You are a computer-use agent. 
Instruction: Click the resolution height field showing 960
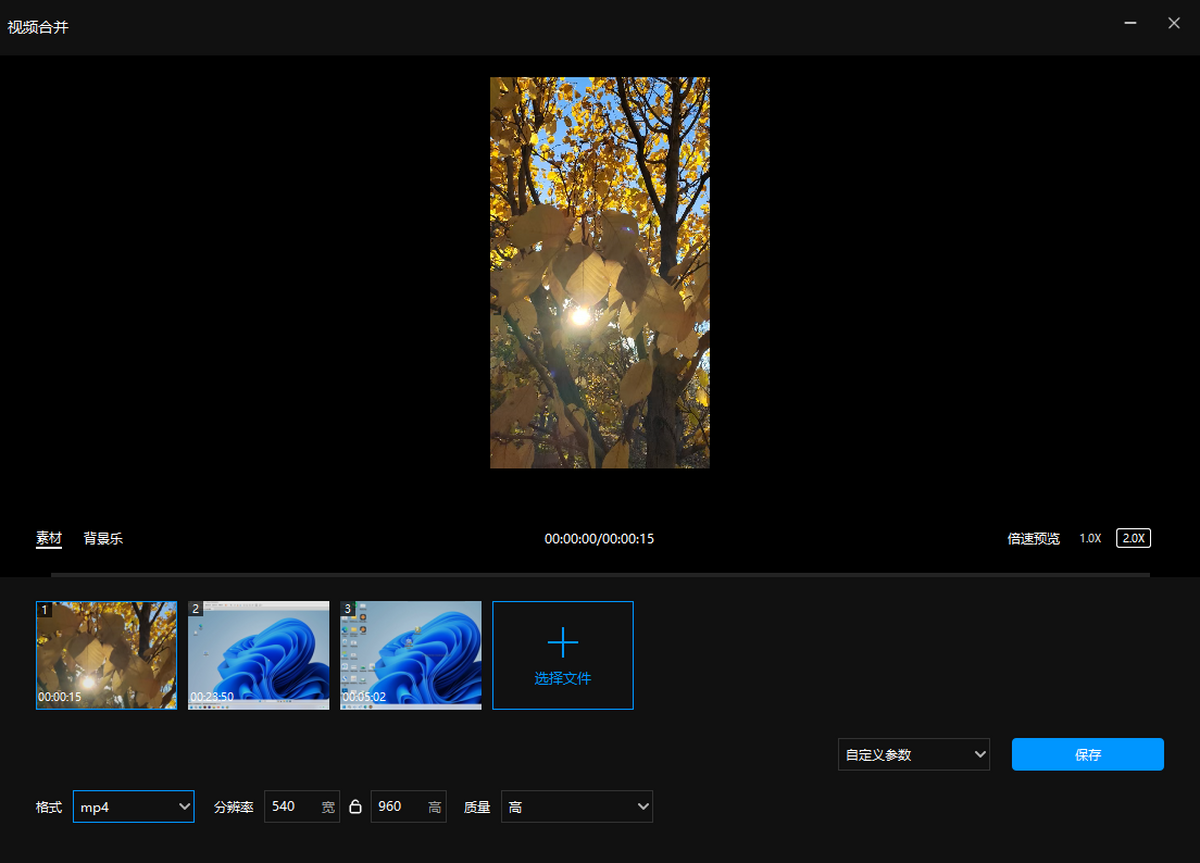pos(398,807)
